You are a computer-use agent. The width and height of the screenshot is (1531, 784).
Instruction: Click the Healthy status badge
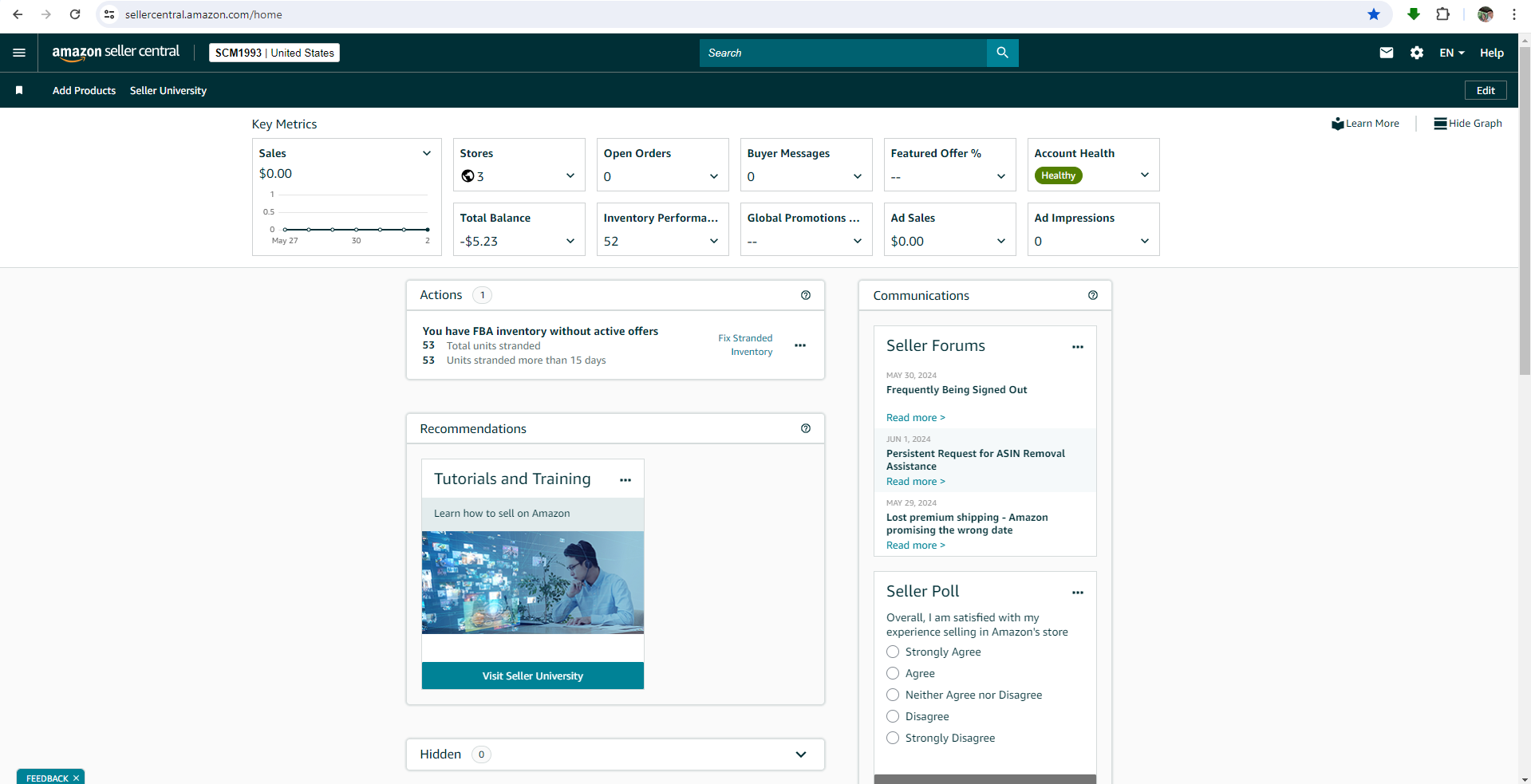[1058, 175]
